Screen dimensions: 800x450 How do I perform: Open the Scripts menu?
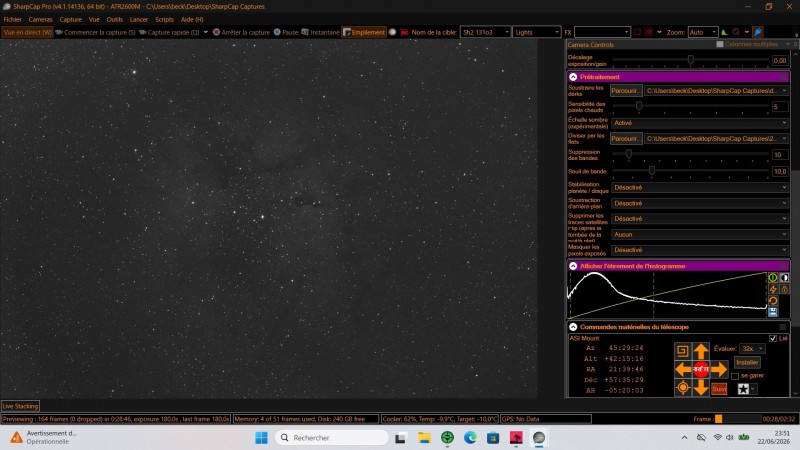(x=164, y=19)
